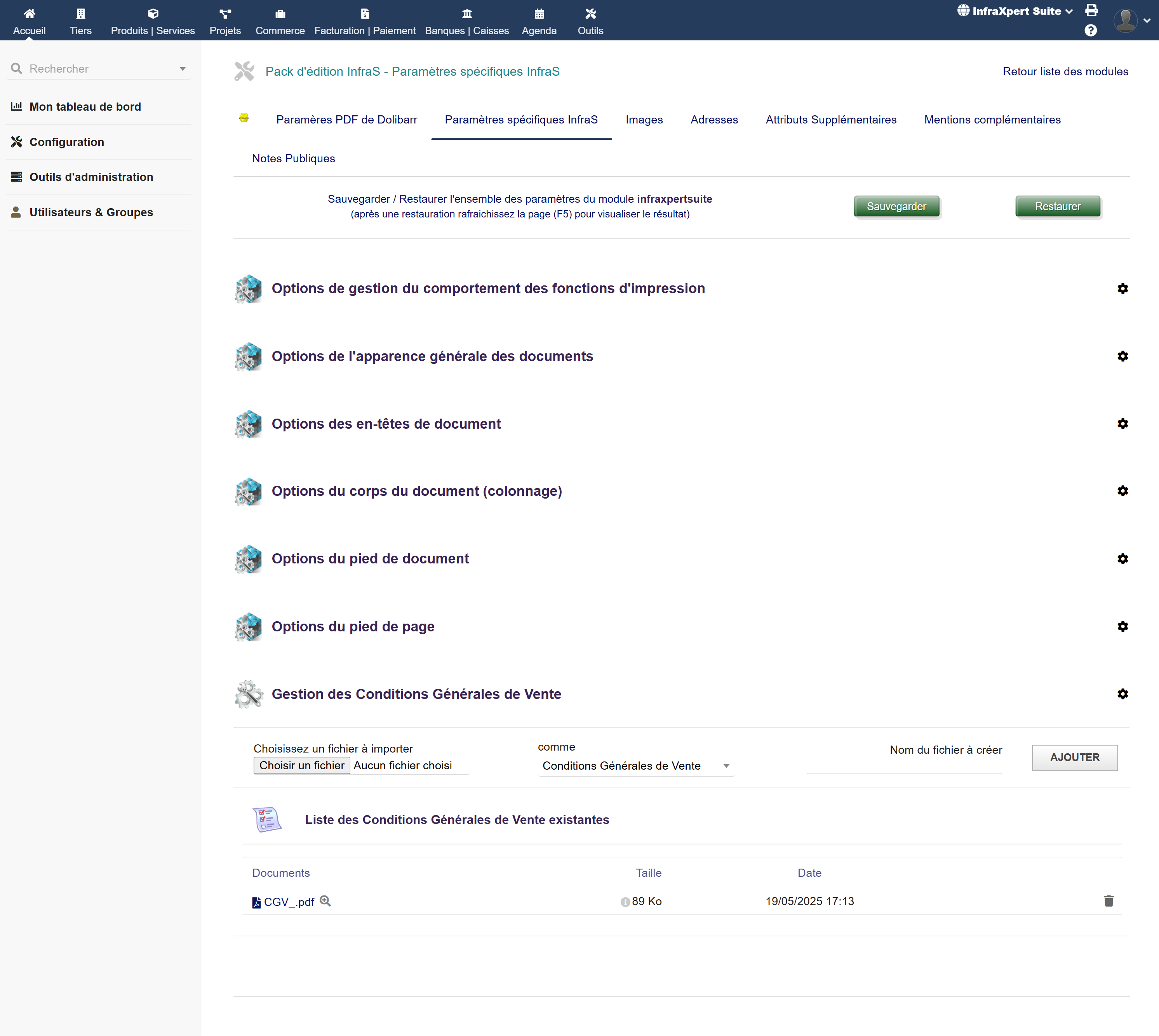Collapse the Conditions Générales de Vente section
Image resolution: width=1159 pixels, height=1036 pixels.
pyautogui.click(x=1122, y=694)
